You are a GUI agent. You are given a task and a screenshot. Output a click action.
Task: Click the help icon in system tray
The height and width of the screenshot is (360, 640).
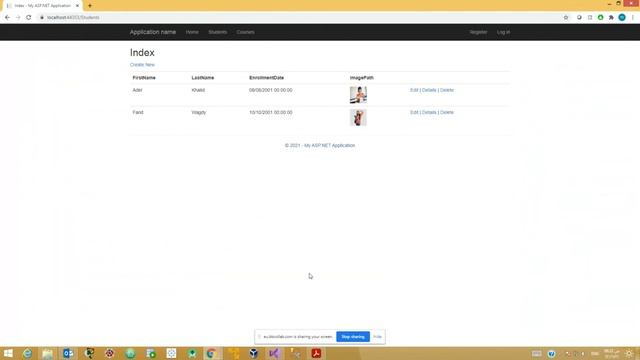(551, 354)
